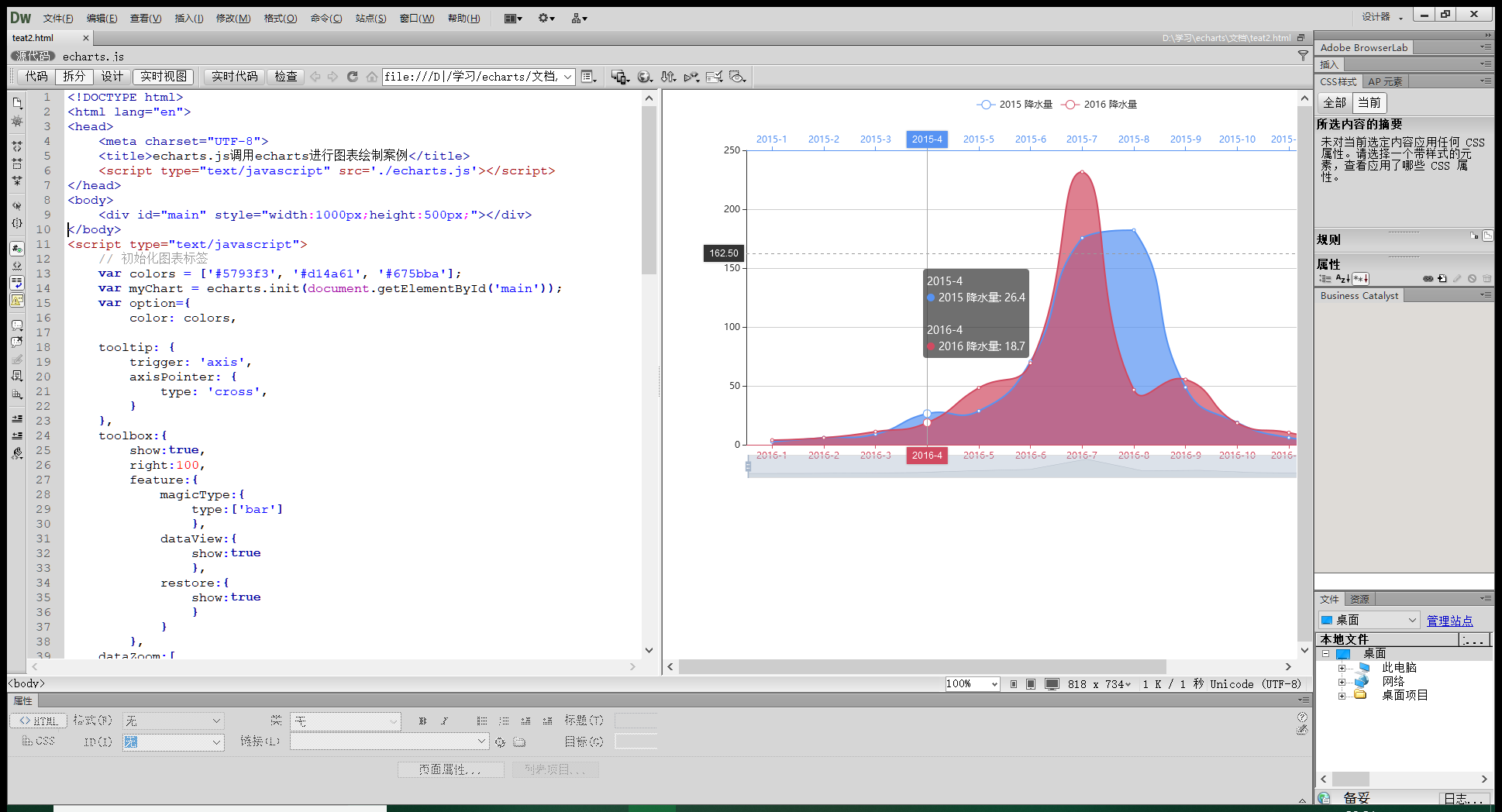Toggle 实时视图 live view button
The image size is (1502, 812).
(x=164, y=76)
